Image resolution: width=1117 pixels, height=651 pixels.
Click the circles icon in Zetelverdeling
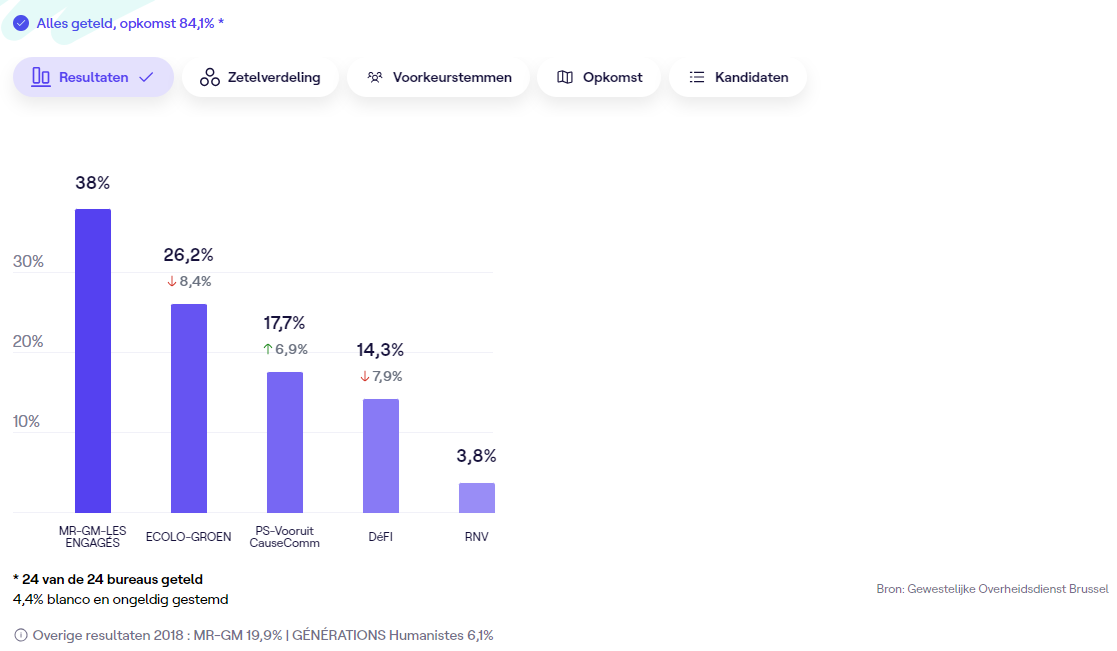[x=210, y=77]
